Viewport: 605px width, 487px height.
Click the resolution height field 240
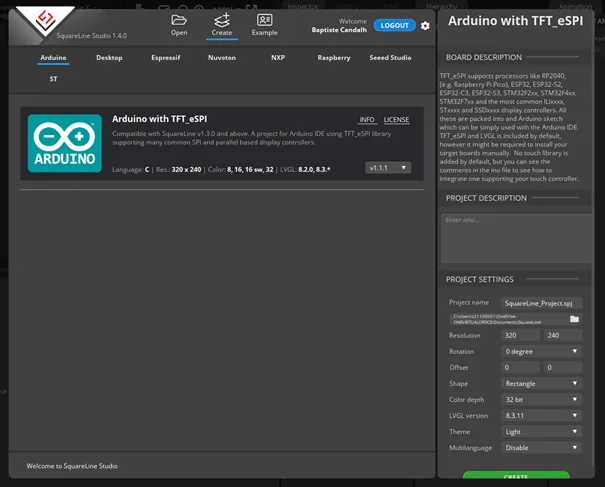coord(563,335)
